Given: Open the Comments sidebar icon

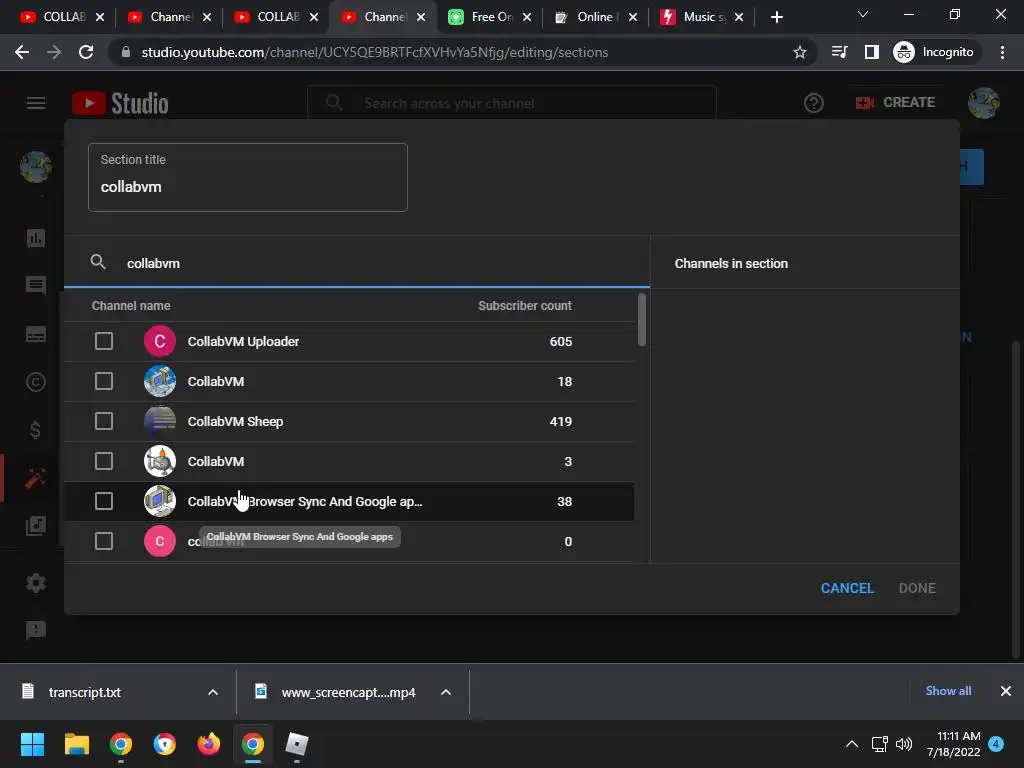Looking at the screenshot, I should (36, 285).
